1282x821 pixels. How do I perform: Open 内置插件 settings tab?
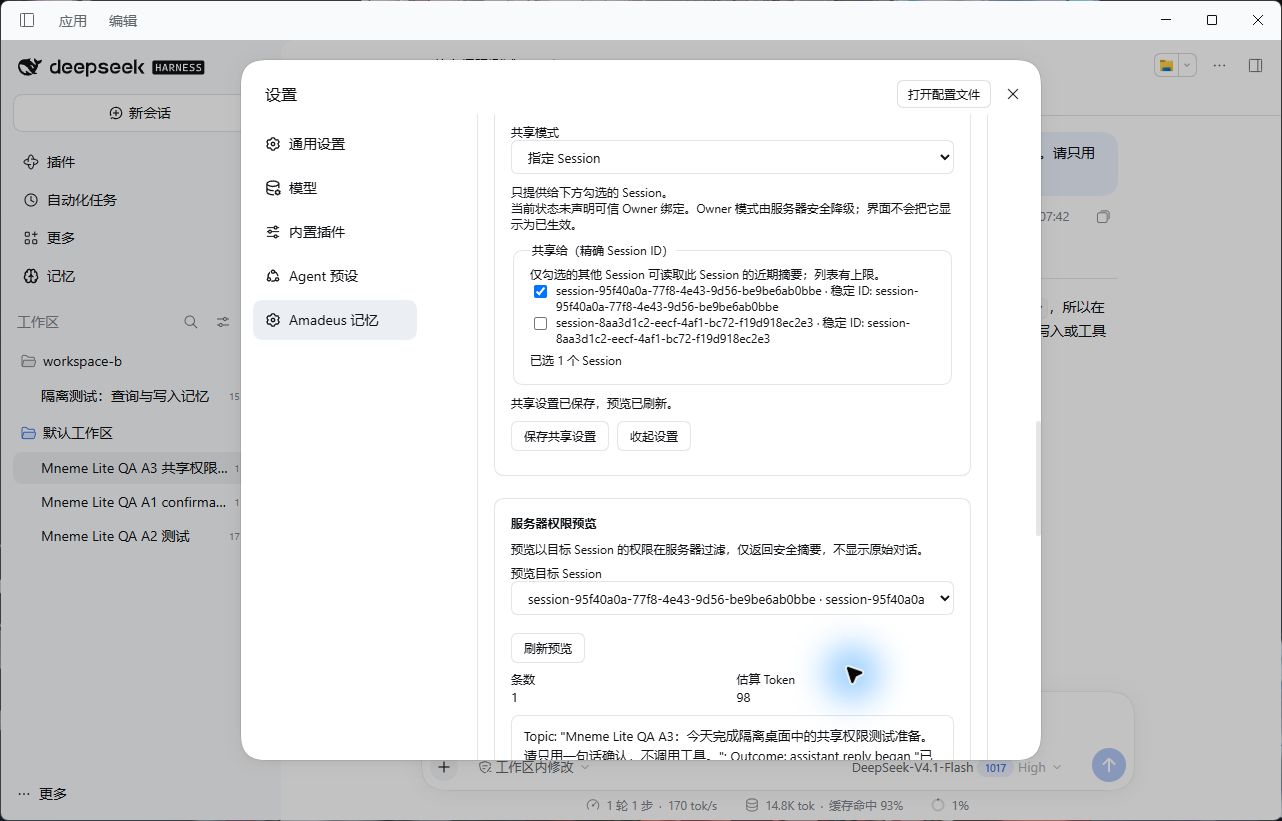335,232
